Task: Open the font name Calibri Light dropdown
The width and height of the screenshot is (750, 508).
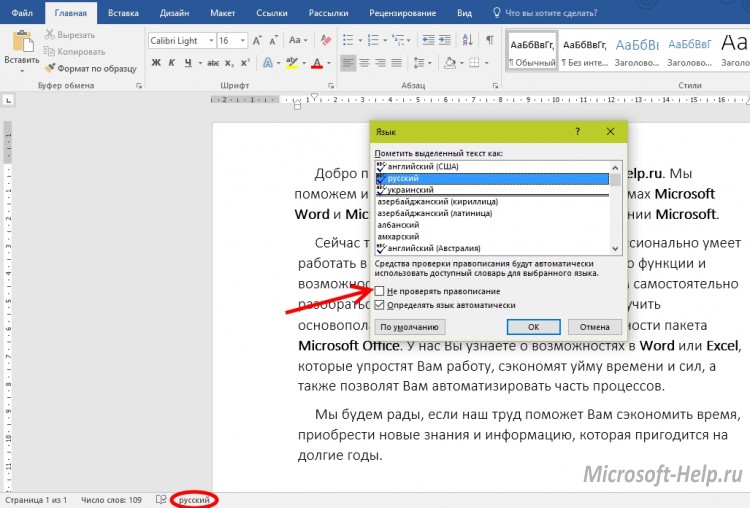Action: pos(211,41)
